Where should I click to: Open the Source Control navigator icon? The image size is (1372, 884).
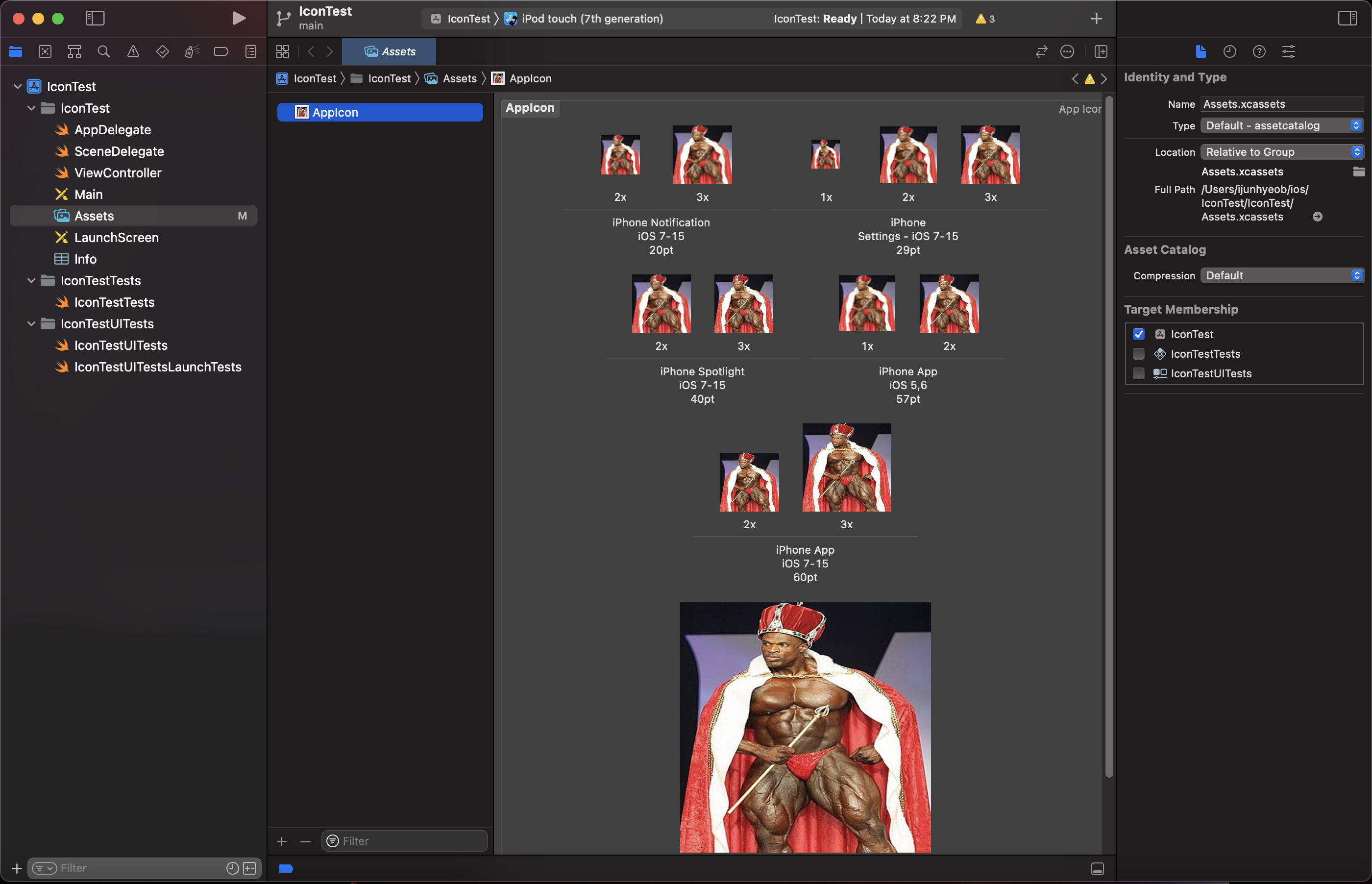pos(45,51)
